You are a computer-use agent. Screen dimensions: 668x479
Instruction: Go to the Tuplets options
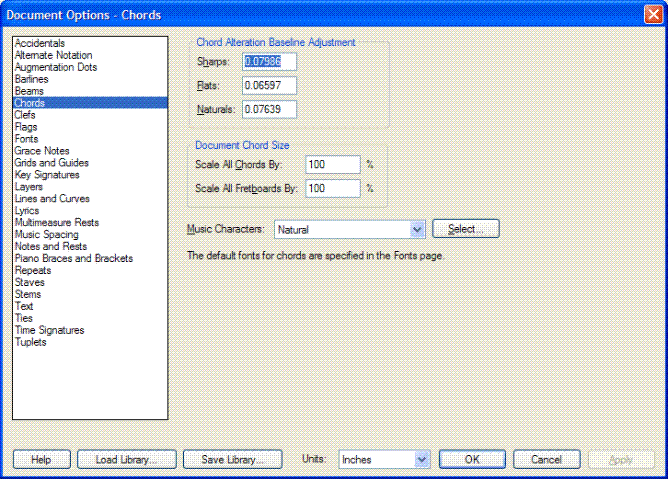30,343
